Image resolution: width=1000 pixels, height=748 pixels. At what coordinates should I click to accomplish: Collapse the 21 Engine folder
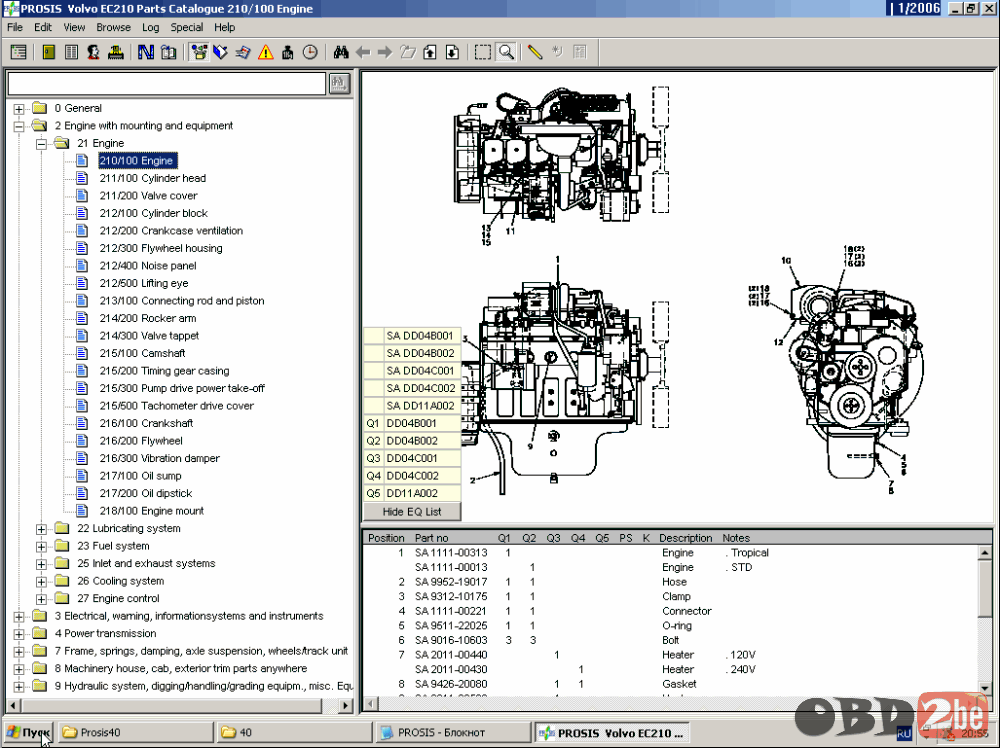tap(41, 144)
